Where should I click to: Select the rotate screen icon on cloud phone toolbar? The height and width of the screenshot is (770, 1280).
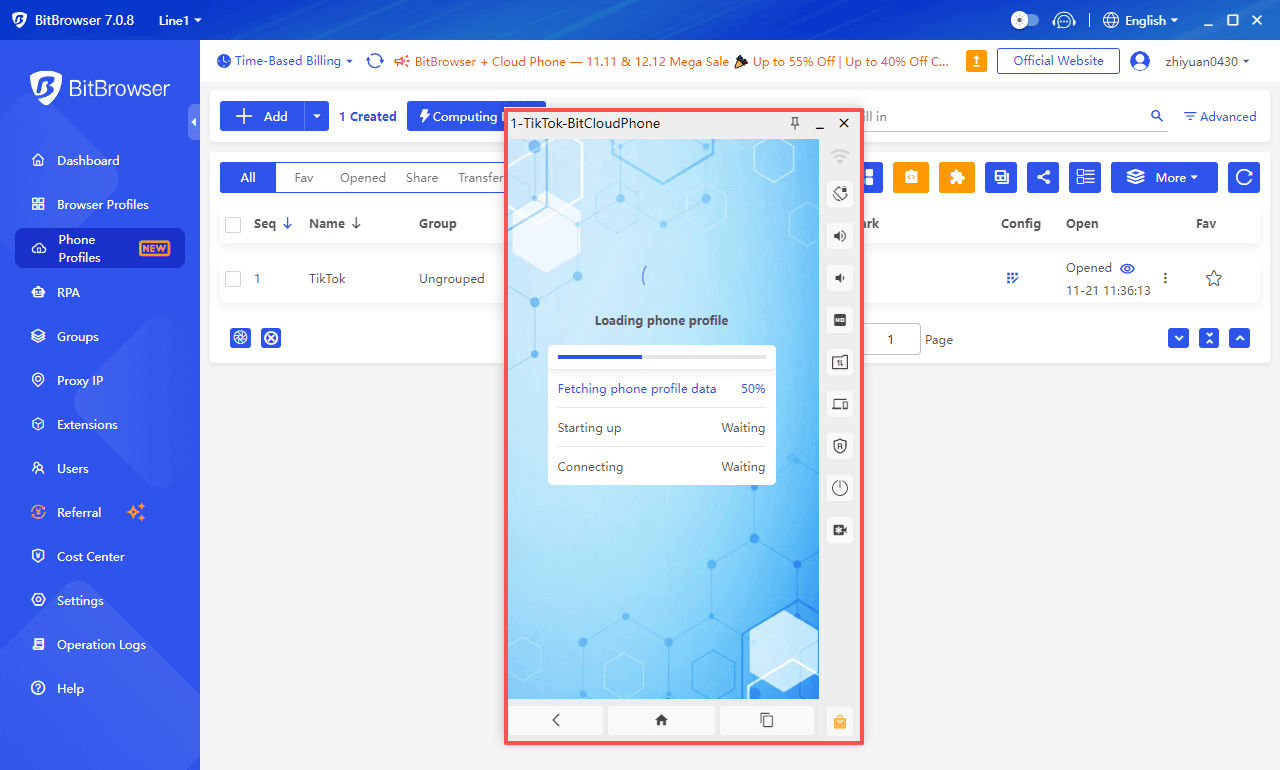pyautogui.click(x=839, y=193)
